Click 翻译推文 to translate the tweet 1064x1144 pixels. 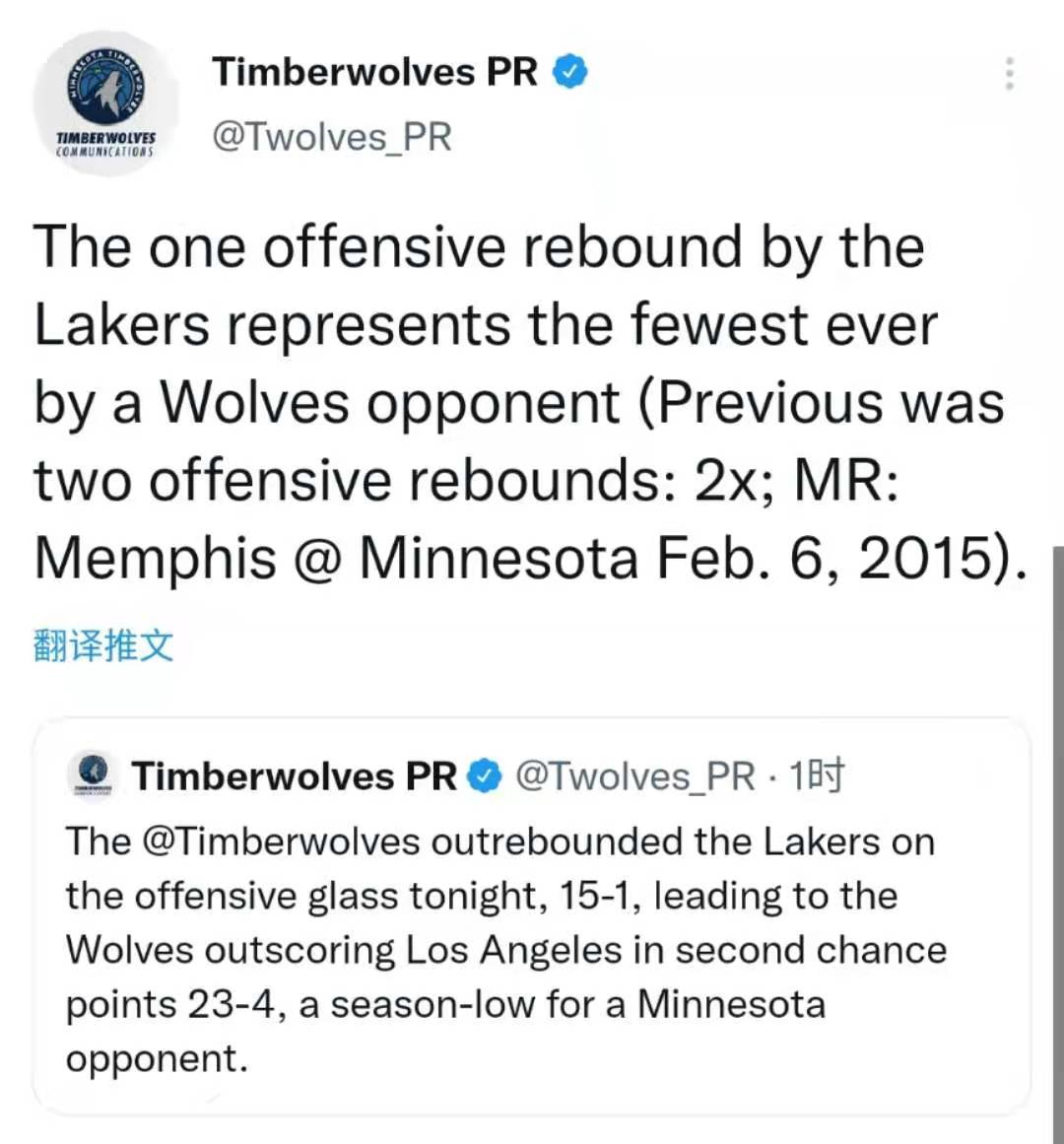103,645
